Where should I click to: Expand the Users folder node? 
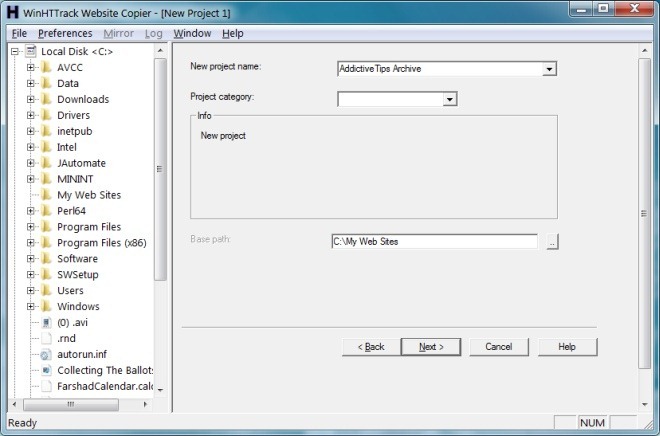click(x=30, y=290)
